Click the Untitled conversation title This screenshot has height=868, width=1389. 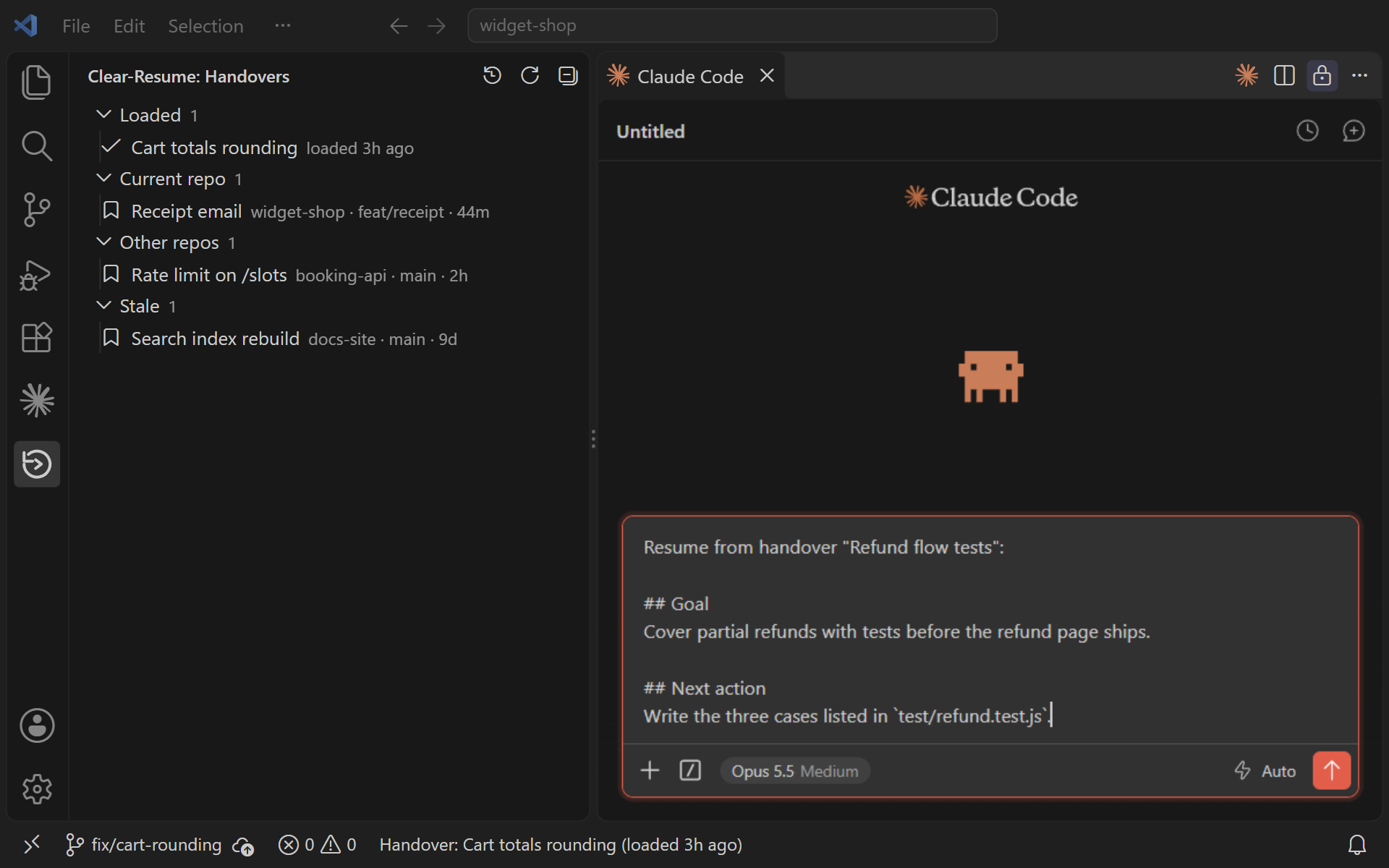[650, 132]
